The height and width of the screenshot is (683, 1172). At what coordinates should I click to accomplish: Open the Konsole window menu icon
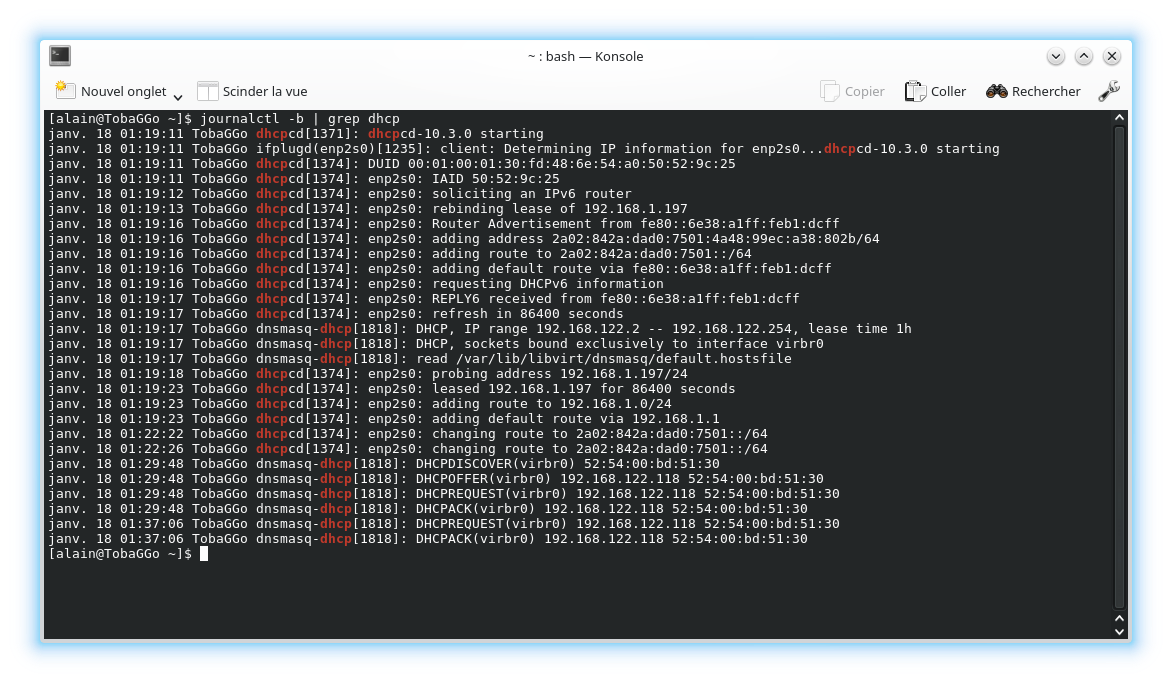pyautogui.click(x=60, y=56)
